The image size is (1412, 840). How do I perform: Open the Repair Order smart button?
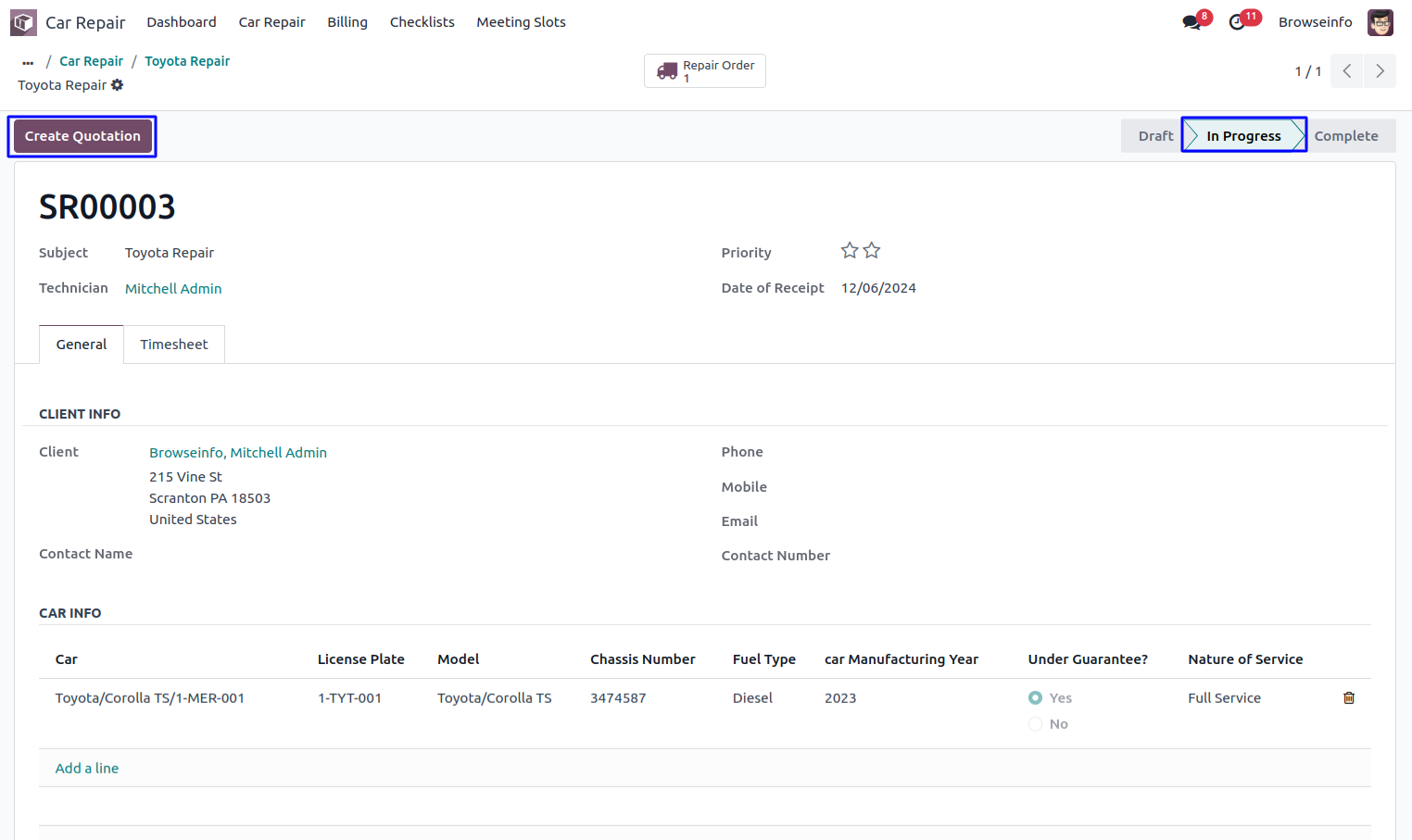coord(705,71)
